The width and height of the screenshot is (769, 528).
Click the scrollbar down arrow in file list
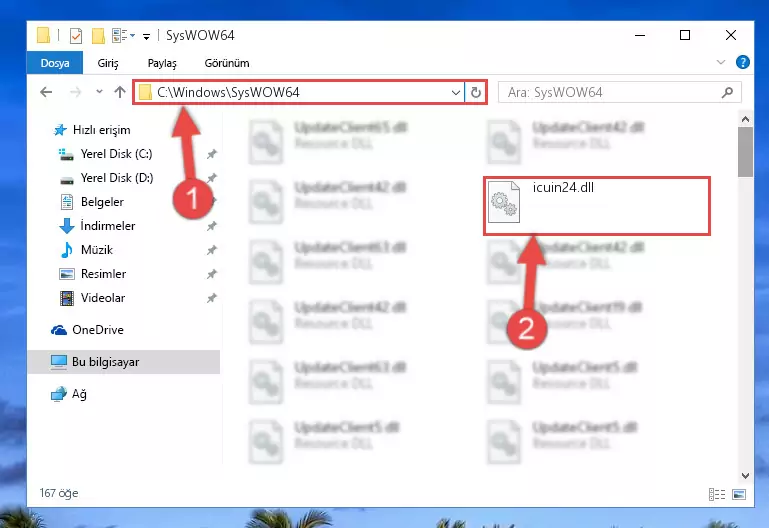click(745, 476)
